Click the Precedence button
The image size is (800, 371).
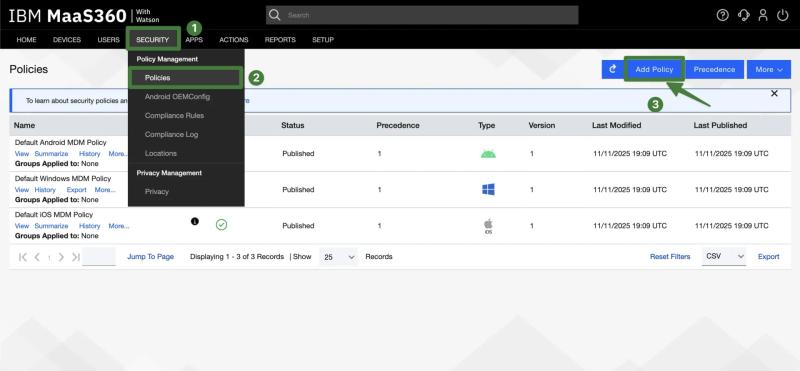click(714, 69)
